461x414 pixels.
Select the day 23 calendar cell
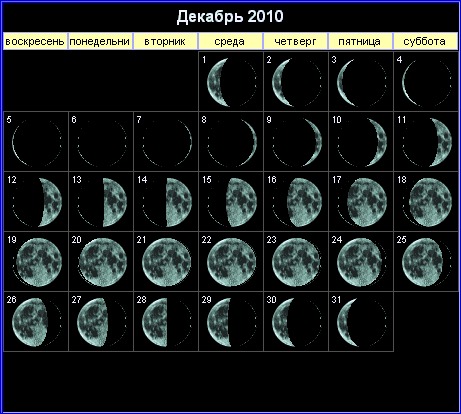point(296,262)
